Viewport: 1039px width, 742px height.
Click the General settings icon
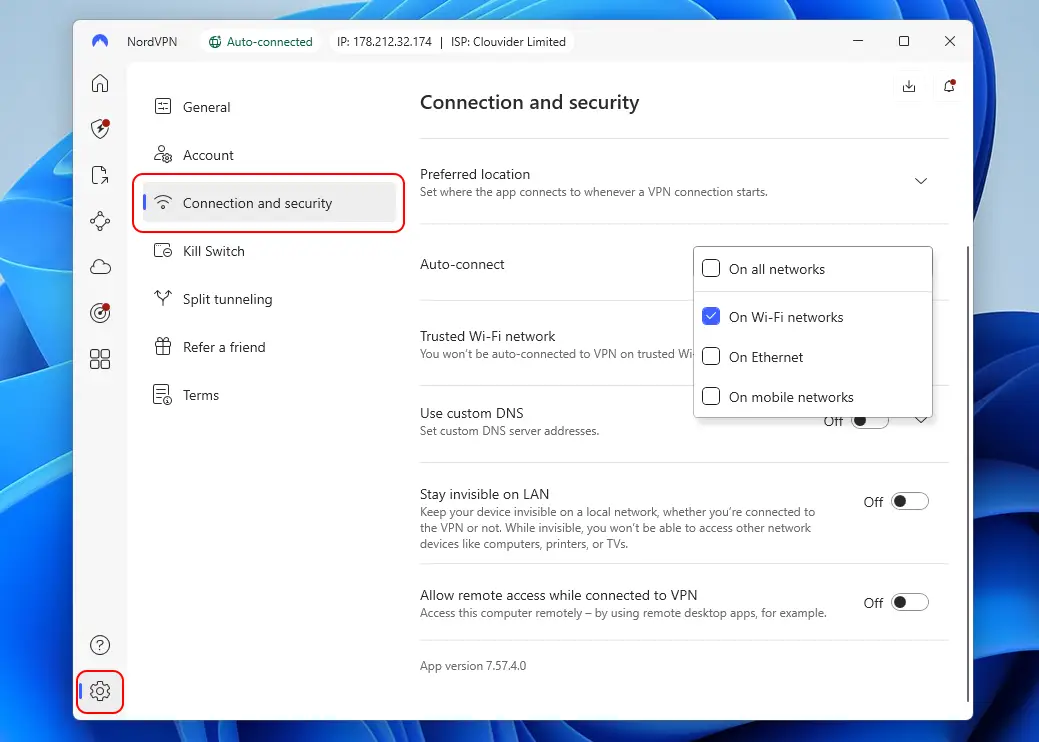click(163, 106)
